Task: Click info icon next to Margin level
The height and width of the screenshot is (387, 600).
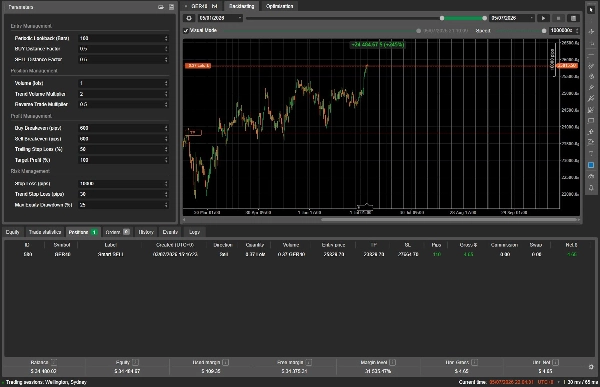Action: coord(393,362)
